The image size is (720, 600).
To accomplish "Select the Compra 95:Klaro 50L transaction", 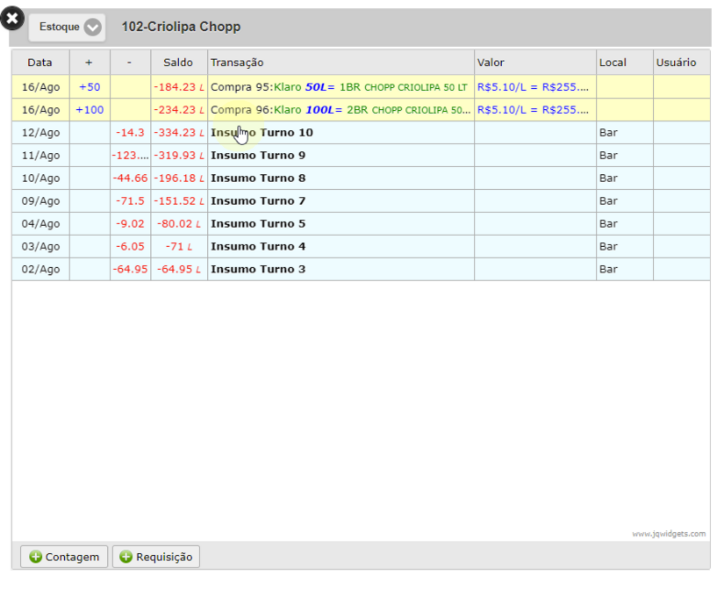I will pyautogui.click(x=339, y=87).
